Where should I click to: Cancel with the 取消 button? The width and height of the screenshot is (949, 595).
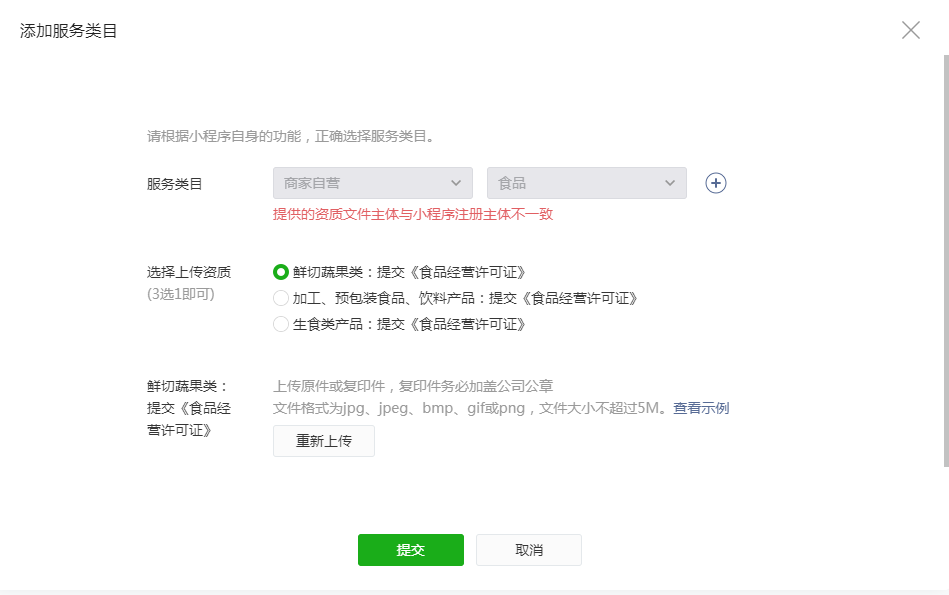(x=529, y=550)
